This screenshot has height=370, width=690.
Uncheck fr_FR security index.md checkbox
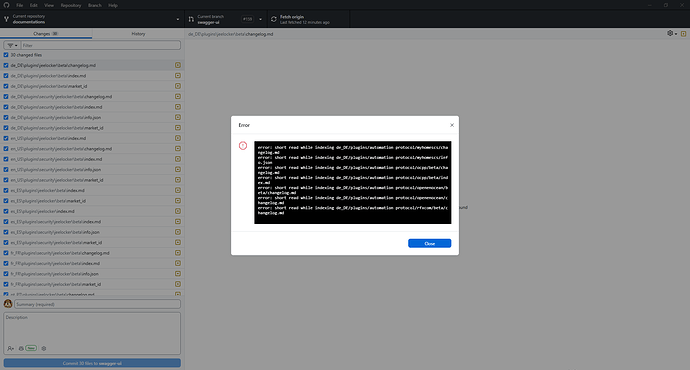[x=6, y=264]
